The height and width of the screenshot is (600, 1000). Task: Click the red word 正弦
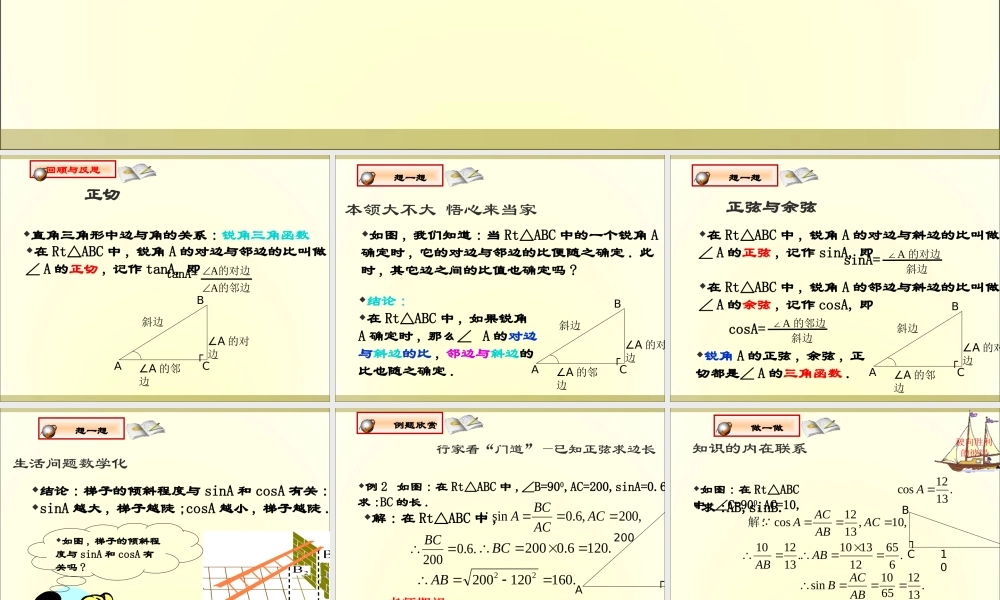point(757,252)
